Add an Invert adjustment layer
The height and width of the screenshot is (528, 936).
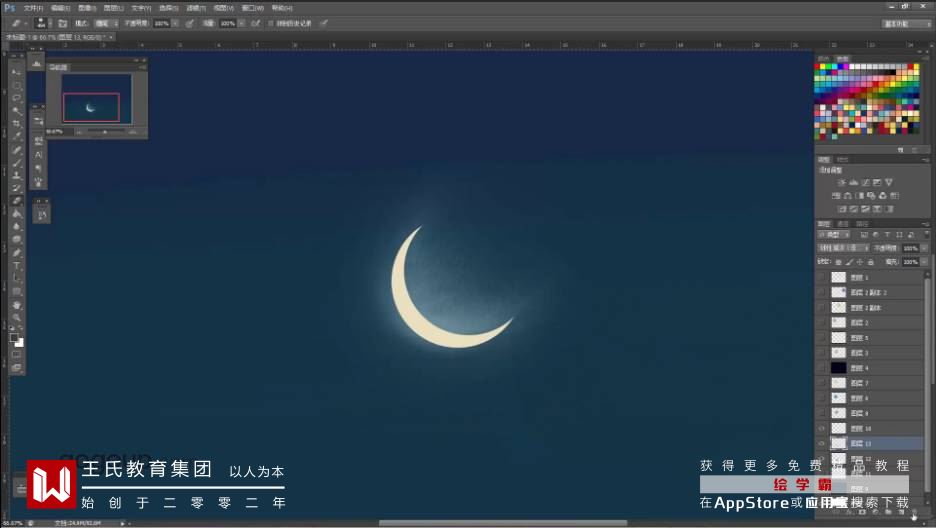(x=842, y=209)
